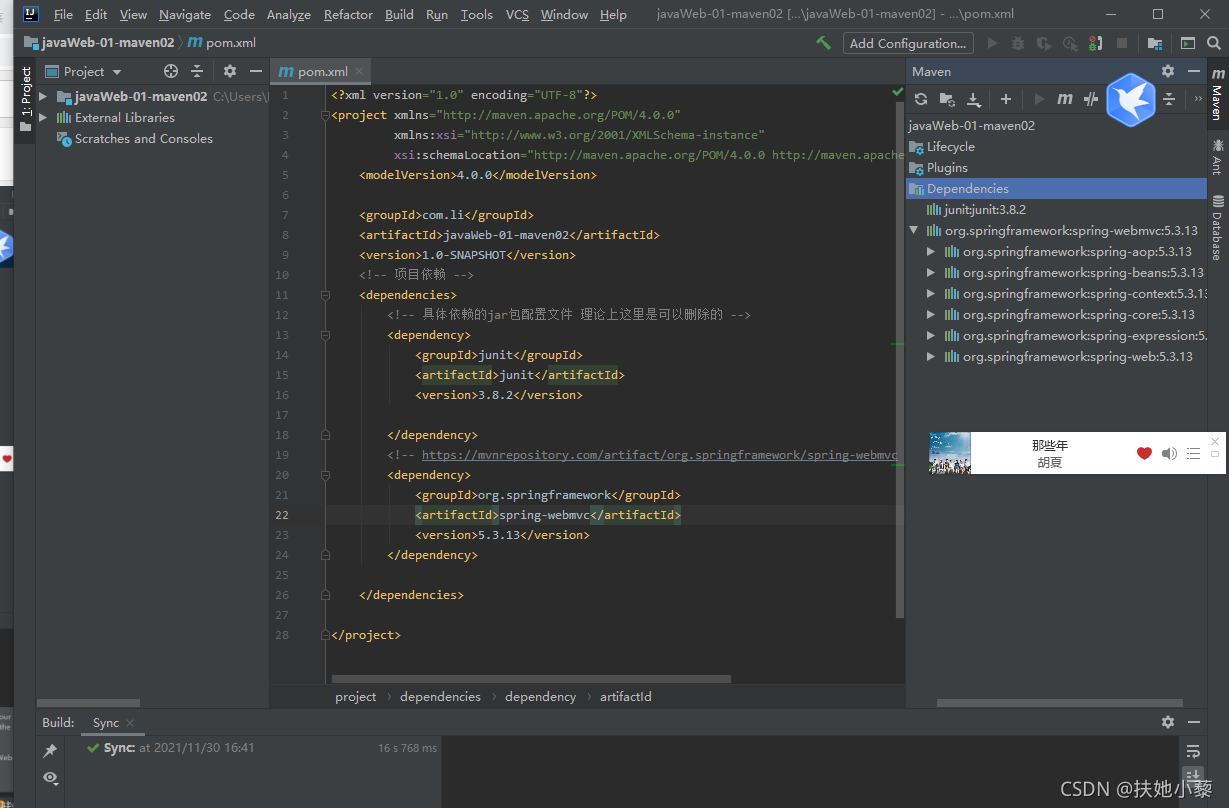Collapse spring-webmvc:5.3.13 dependency node
This screenshot has width=1229, height=808.
913,230
